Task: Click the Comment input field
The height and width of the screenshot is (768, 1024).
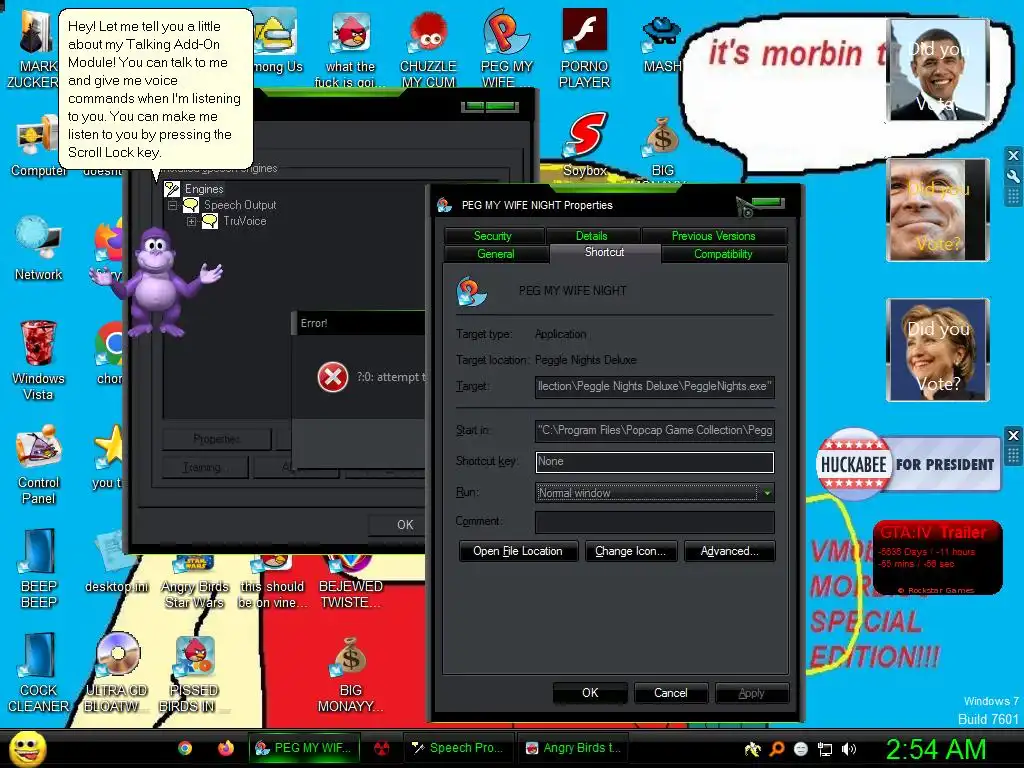Action: [654, 522]
